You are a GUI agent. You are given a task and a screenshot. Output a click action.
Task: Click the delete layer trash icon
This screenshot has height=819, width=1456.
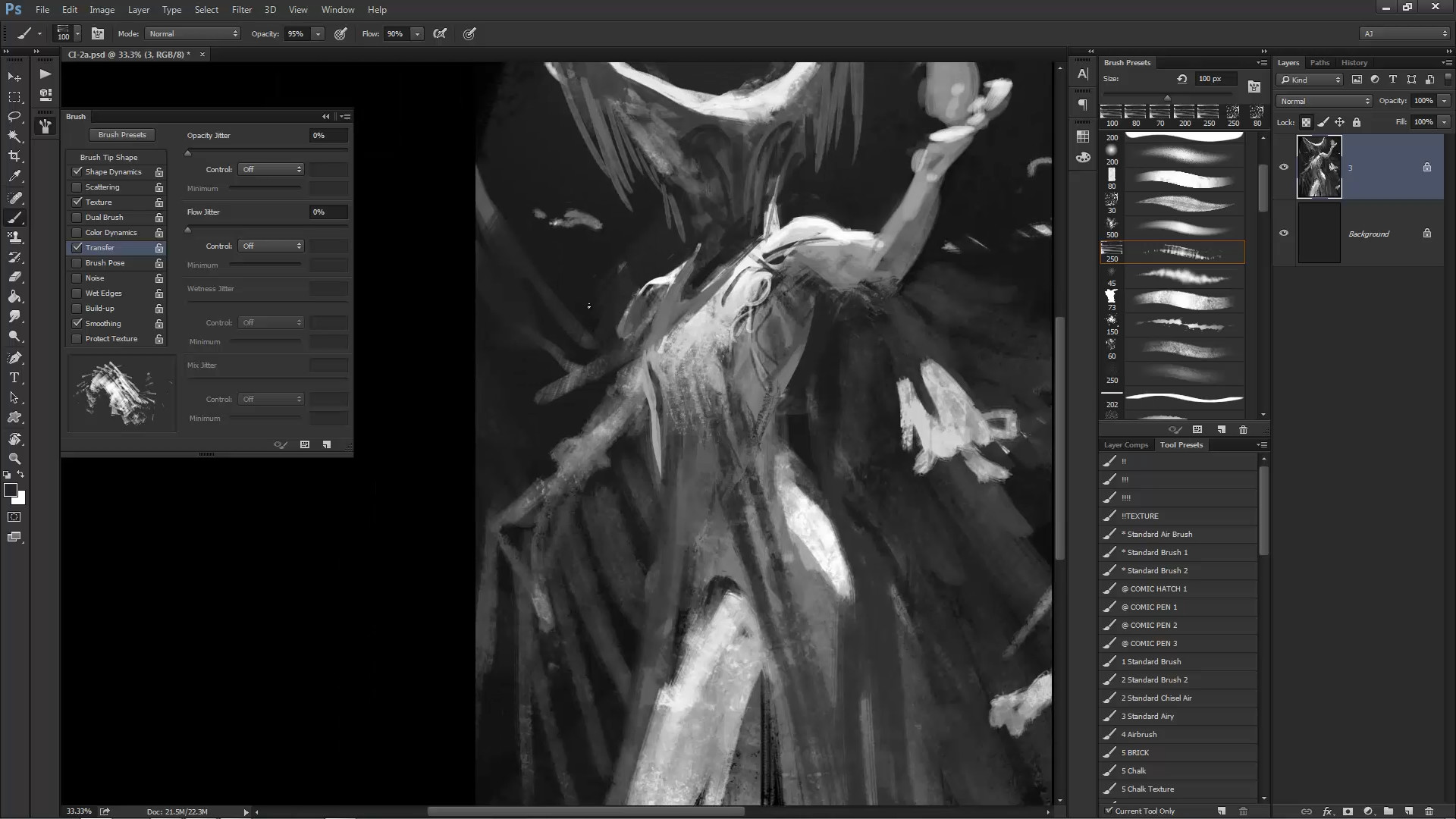coord(1429,811)
